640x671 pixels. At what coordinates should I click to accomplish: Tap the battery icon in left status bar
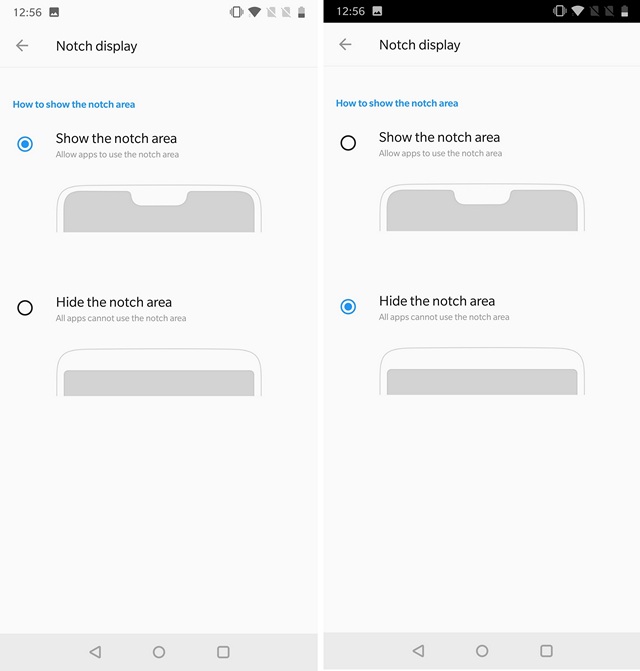301,12
